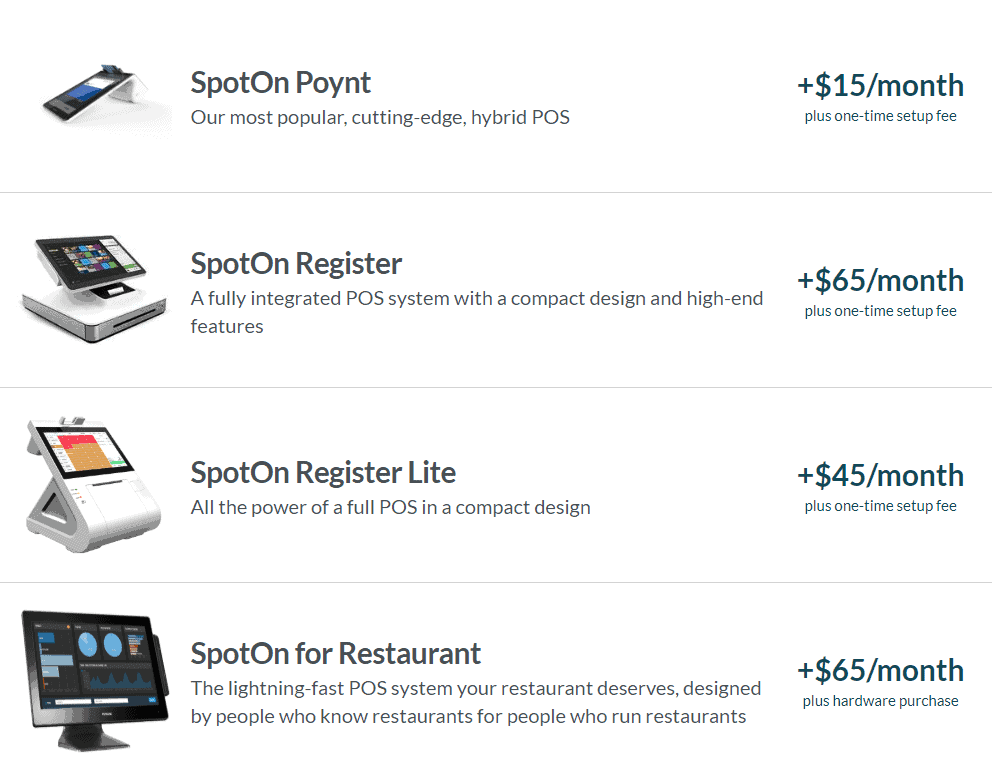
Task: Select the SpotOn Register Lite heading
Action: point(323,472)
